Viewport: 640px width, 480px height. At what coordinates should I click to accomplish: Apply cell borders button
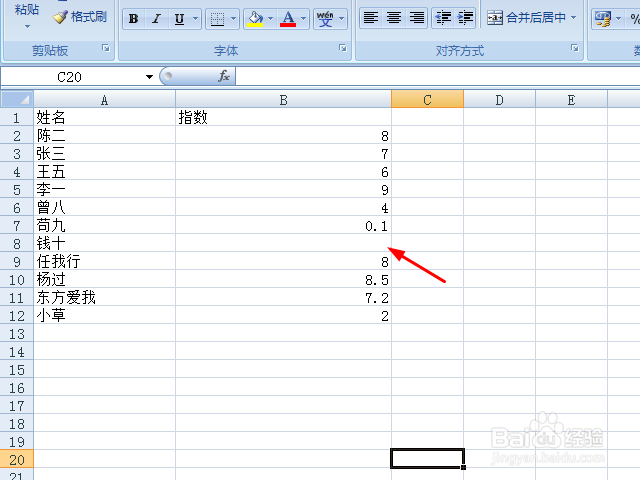217,19
